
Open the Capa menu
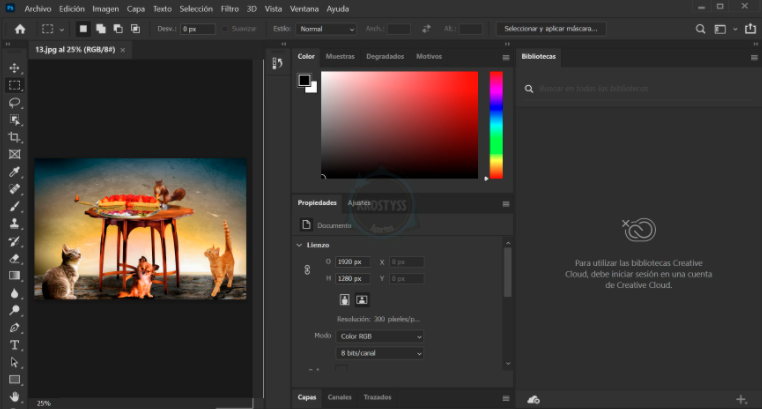coord(136,9)
